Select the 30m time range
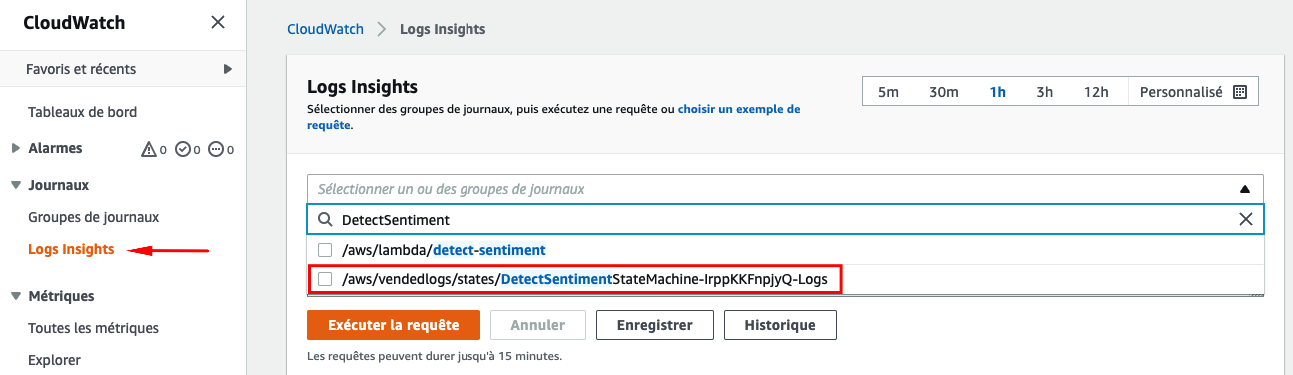The width and height of the screenshot is (1293, 375). [x=944, y=92]
